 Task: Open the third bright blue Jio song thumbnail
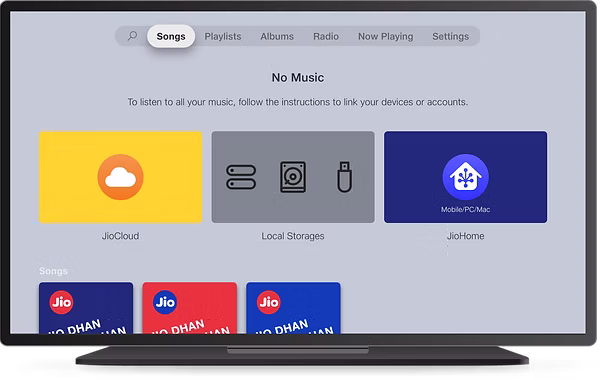pos(293,308)
